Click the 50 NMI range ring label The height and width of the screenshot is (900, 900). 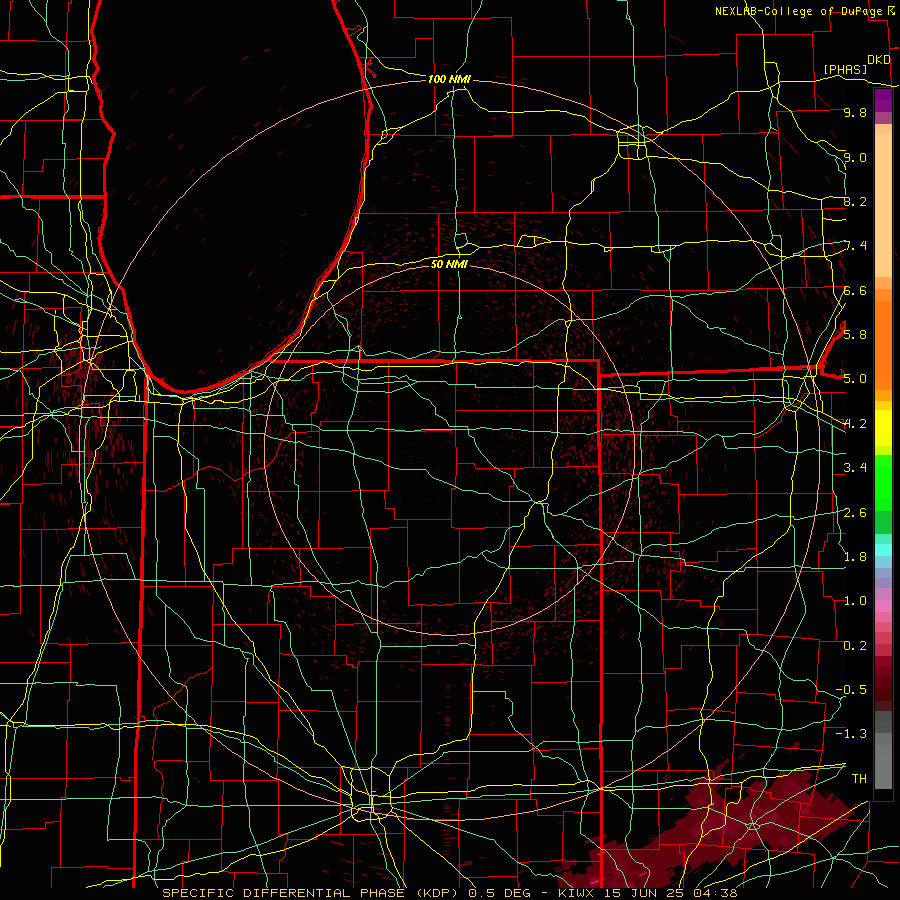pos(449,264)
